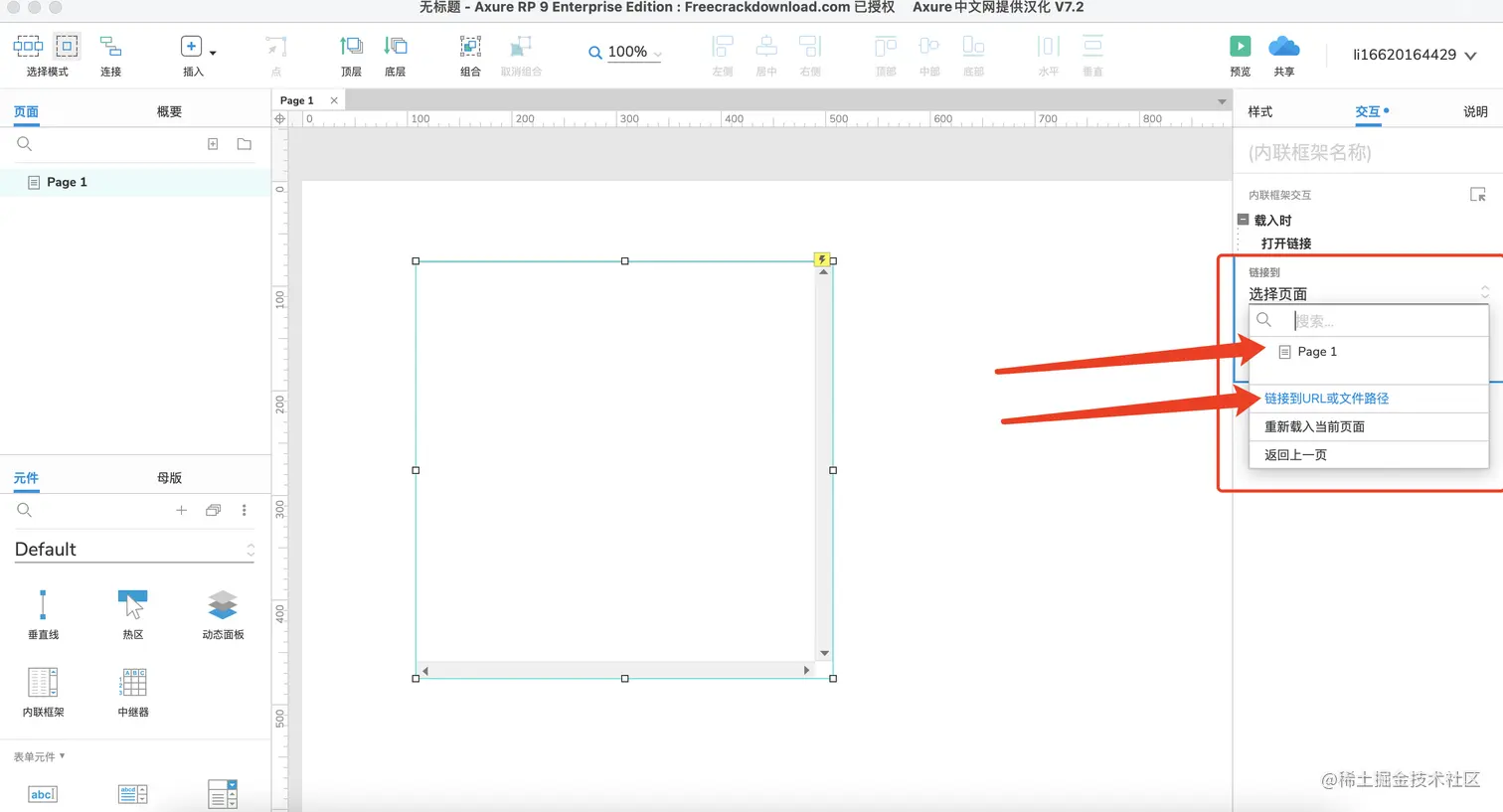Click the search icon in pages panel
1503x812 pixels.
point(25,144)
